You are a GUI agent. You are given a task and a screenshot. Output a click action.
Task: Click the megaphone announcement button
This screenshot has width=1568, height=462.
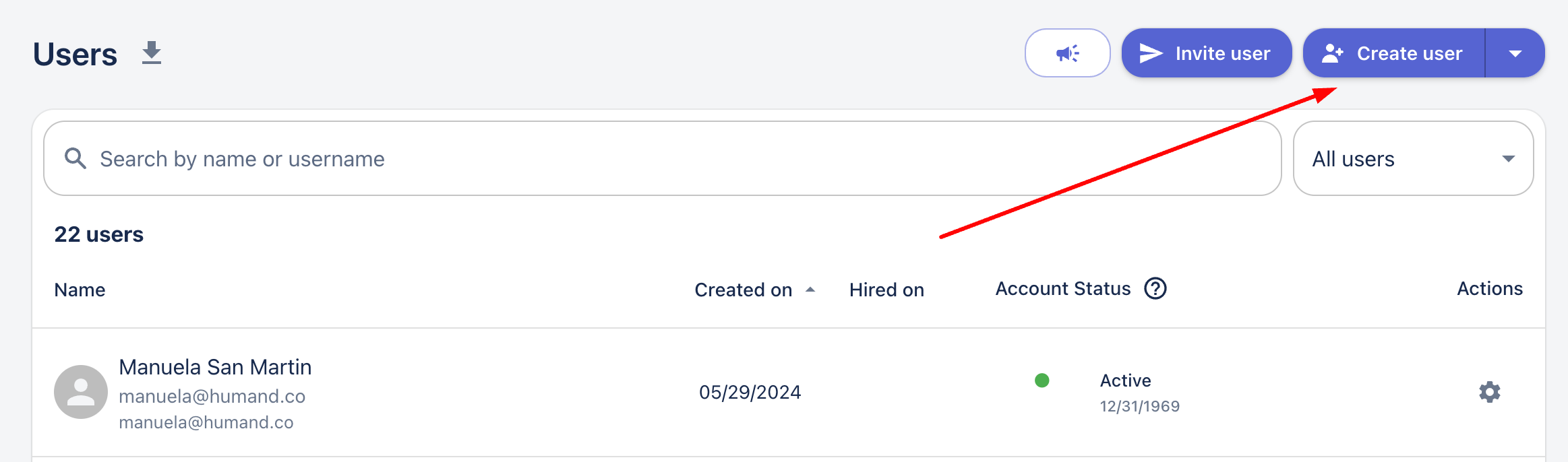tap(1067, 53)
